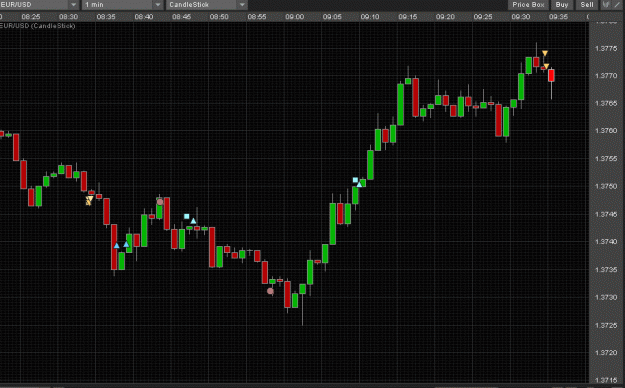Click the Price Box button
The width and height of the screenshot is (625, 388).
pyautogui.click(x=528, y=5)
